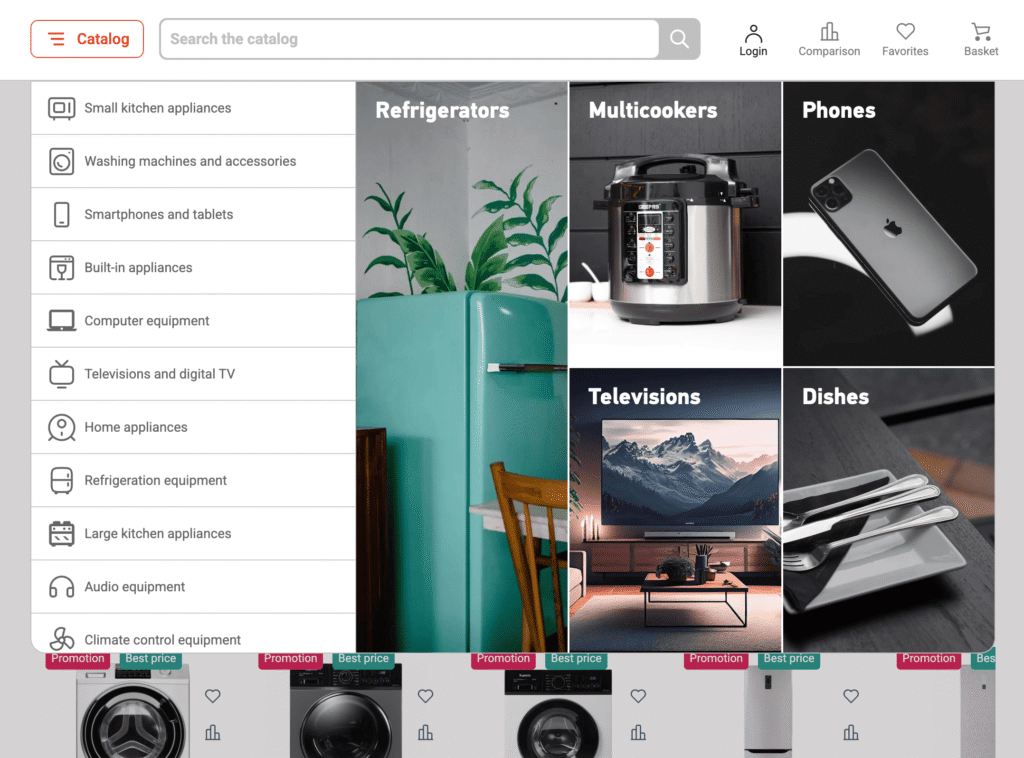Click the Dishes category tile
Viewport: 1024px width, 758px height.
pyautogui.click(x=888, y=510)
